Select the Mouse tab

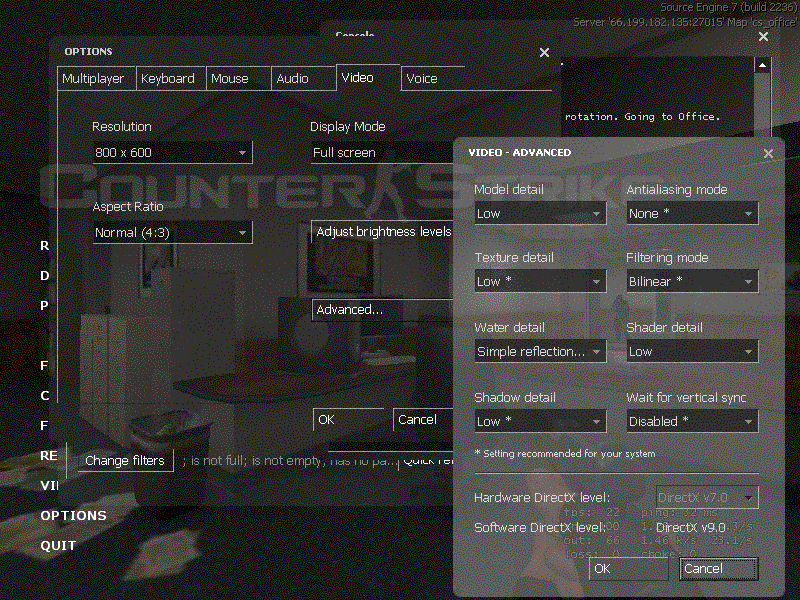click(238, 79)
